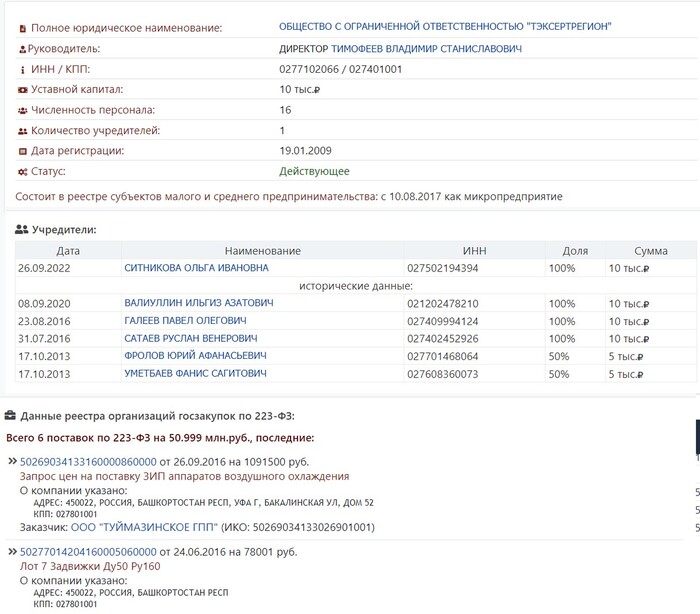Image resolution: width=700 pixels, height=614 pixels.
Task: Click the briefcase icon beside госзакупок registry heading
Action: (11, 415)
